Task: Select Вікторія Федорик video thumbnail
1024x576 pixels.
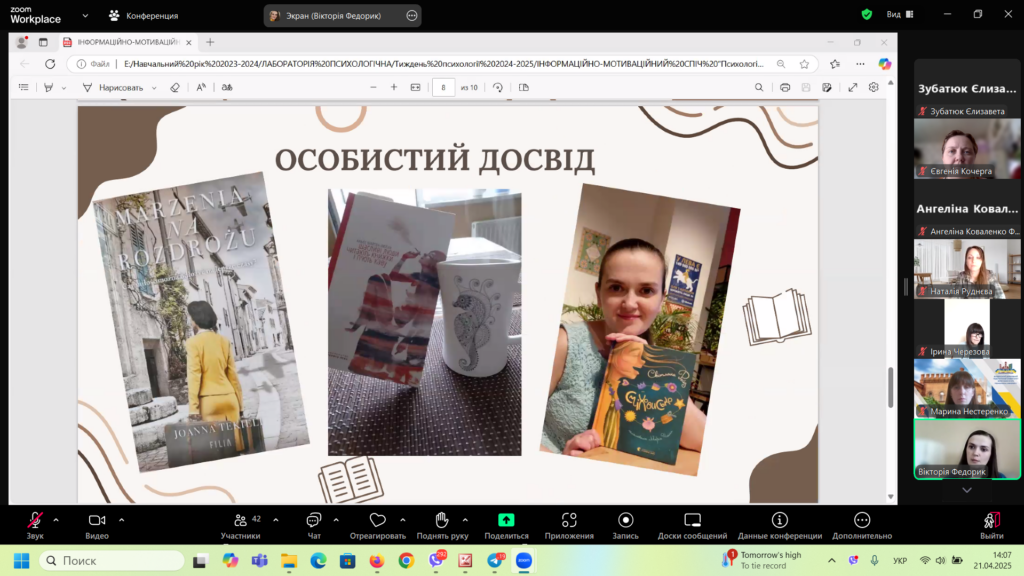Action: click(x=967, y=449)
